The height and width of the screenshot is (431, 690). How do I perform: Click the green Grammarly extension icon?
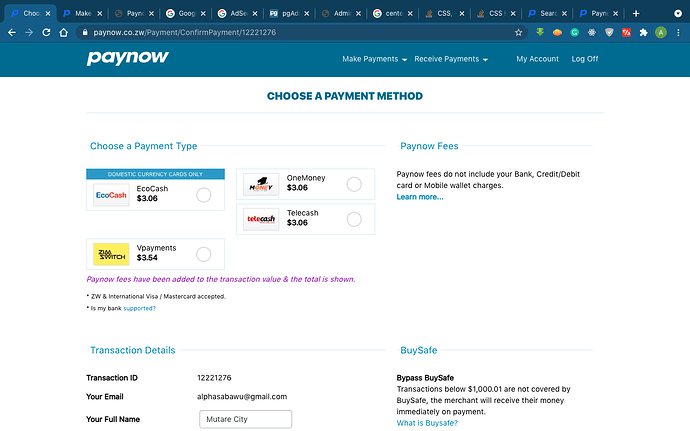(574, 32)
